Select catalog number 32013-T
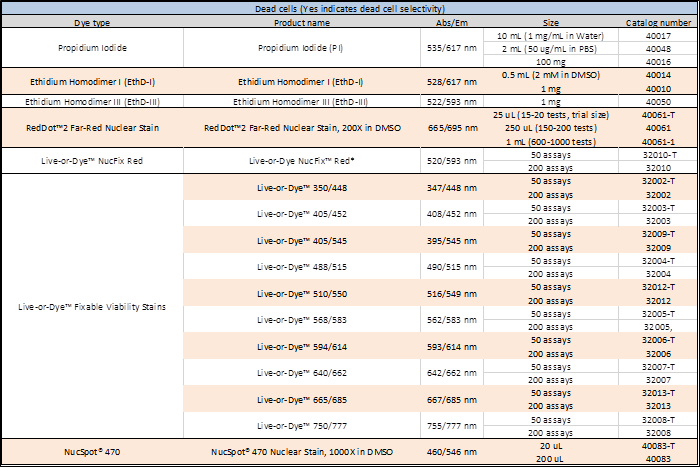The height and width of the screenshot is (467, 700). click(658, 393)
